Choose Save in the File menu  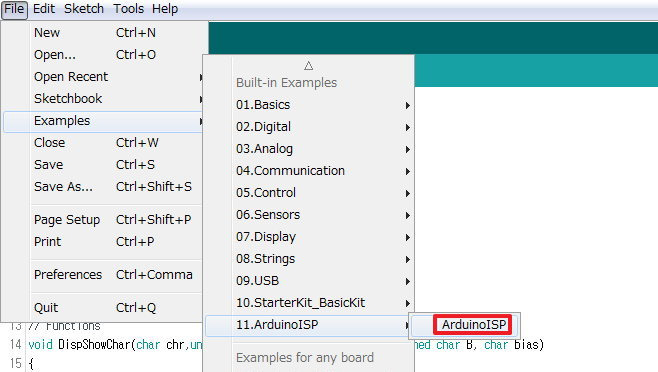pos(103,165)
